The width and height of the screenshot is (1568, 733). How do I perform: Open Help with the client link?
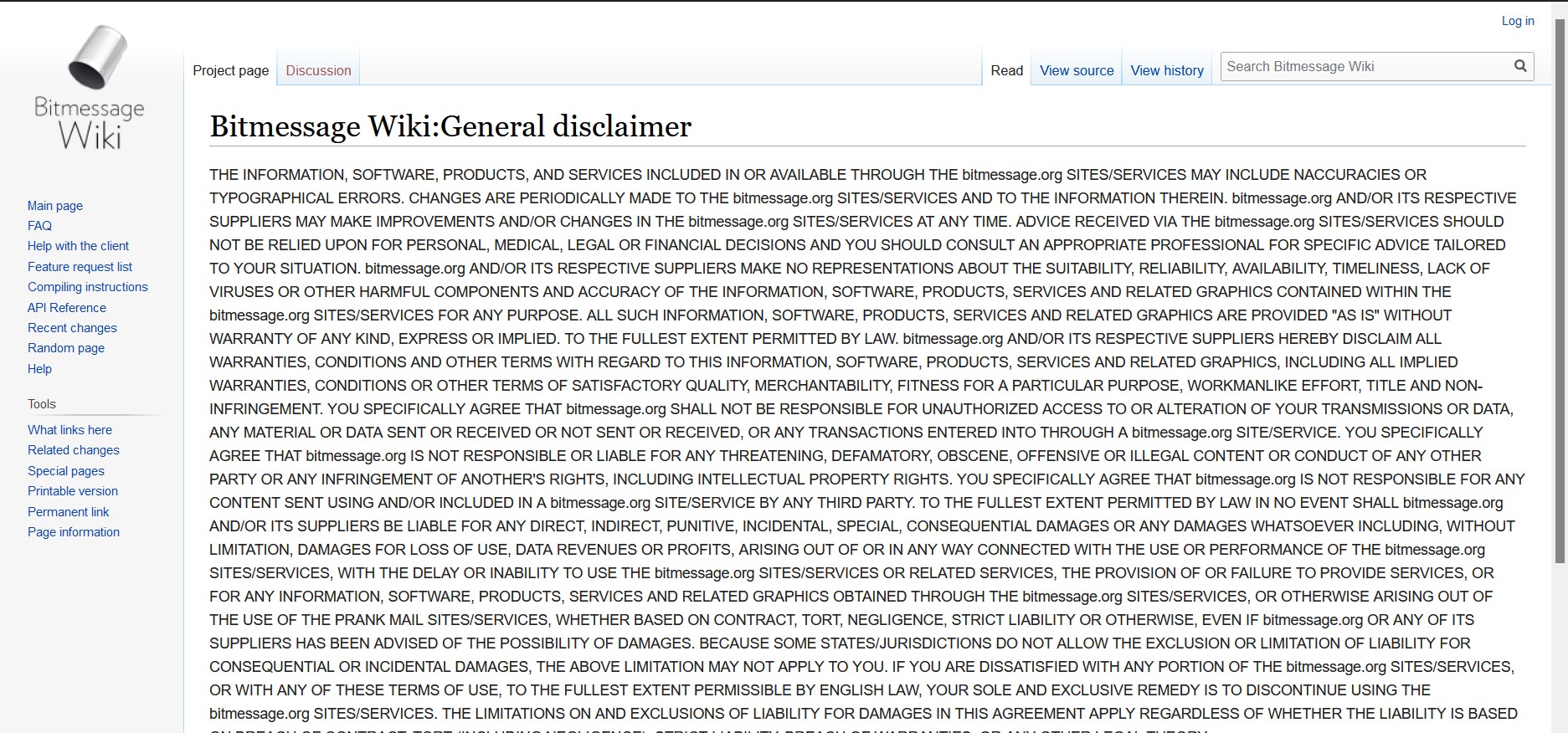point(78,246)
